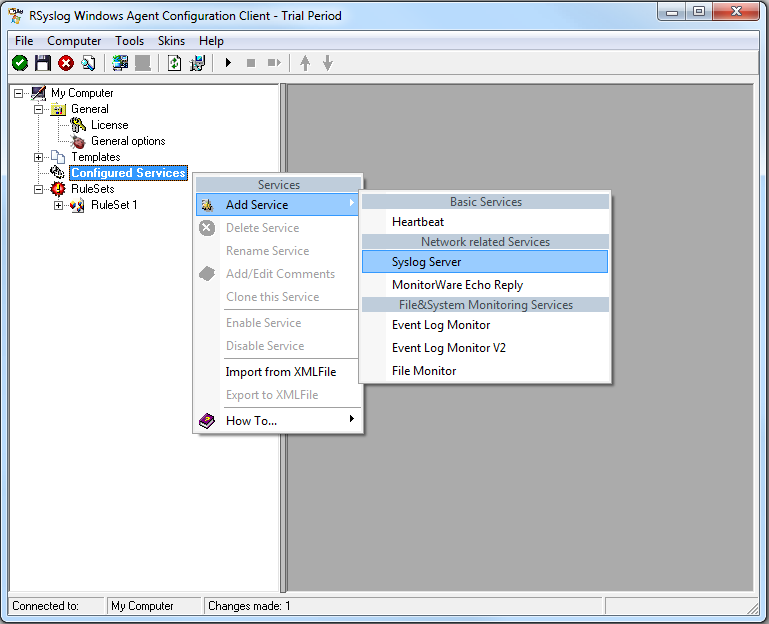This screenshot has height=624, width=769.
Task: Collapse the My Computer tree node
Action: [19, 93]
